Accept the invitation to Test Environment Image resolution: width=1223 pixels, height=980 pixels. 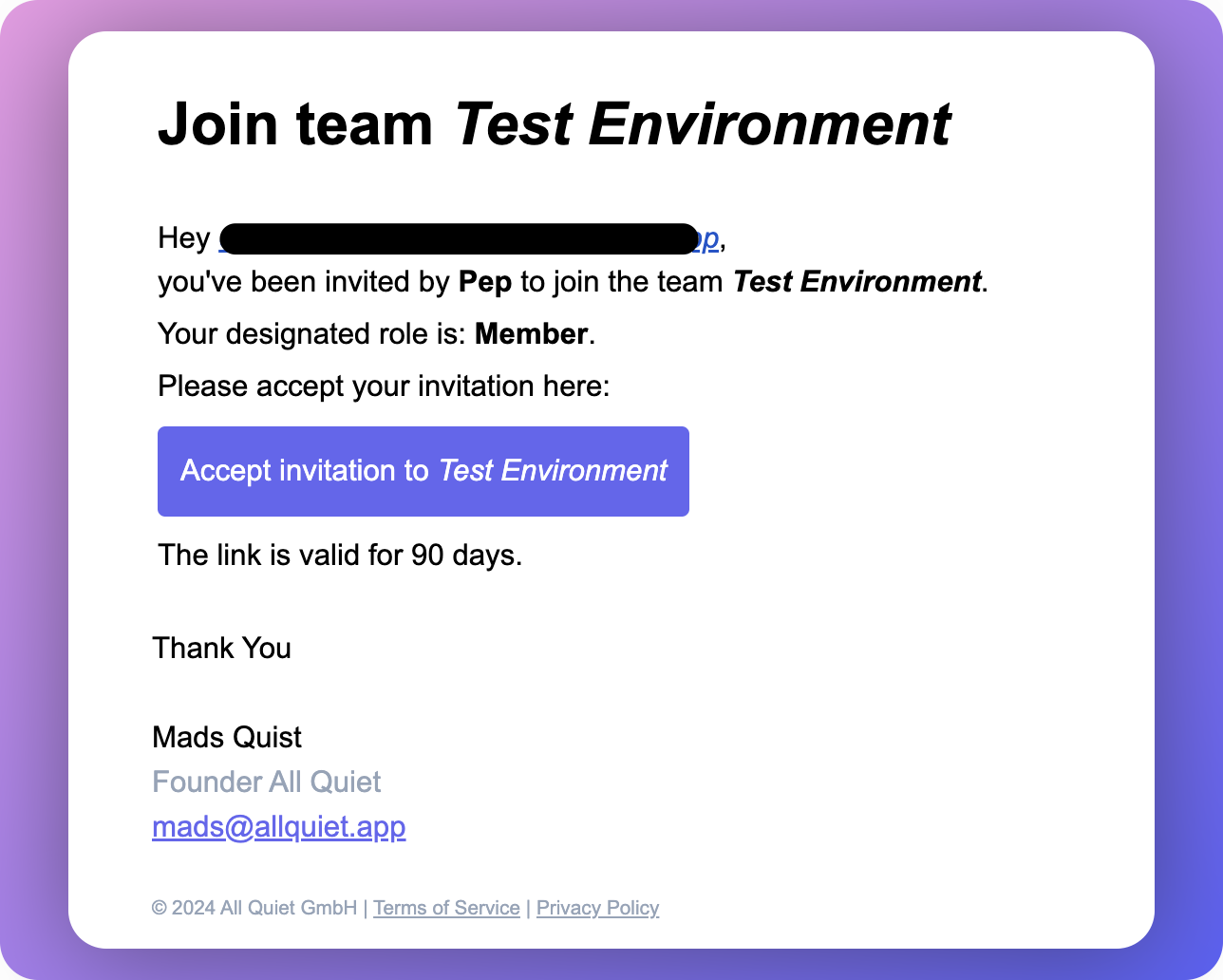[x=423, y=471]
